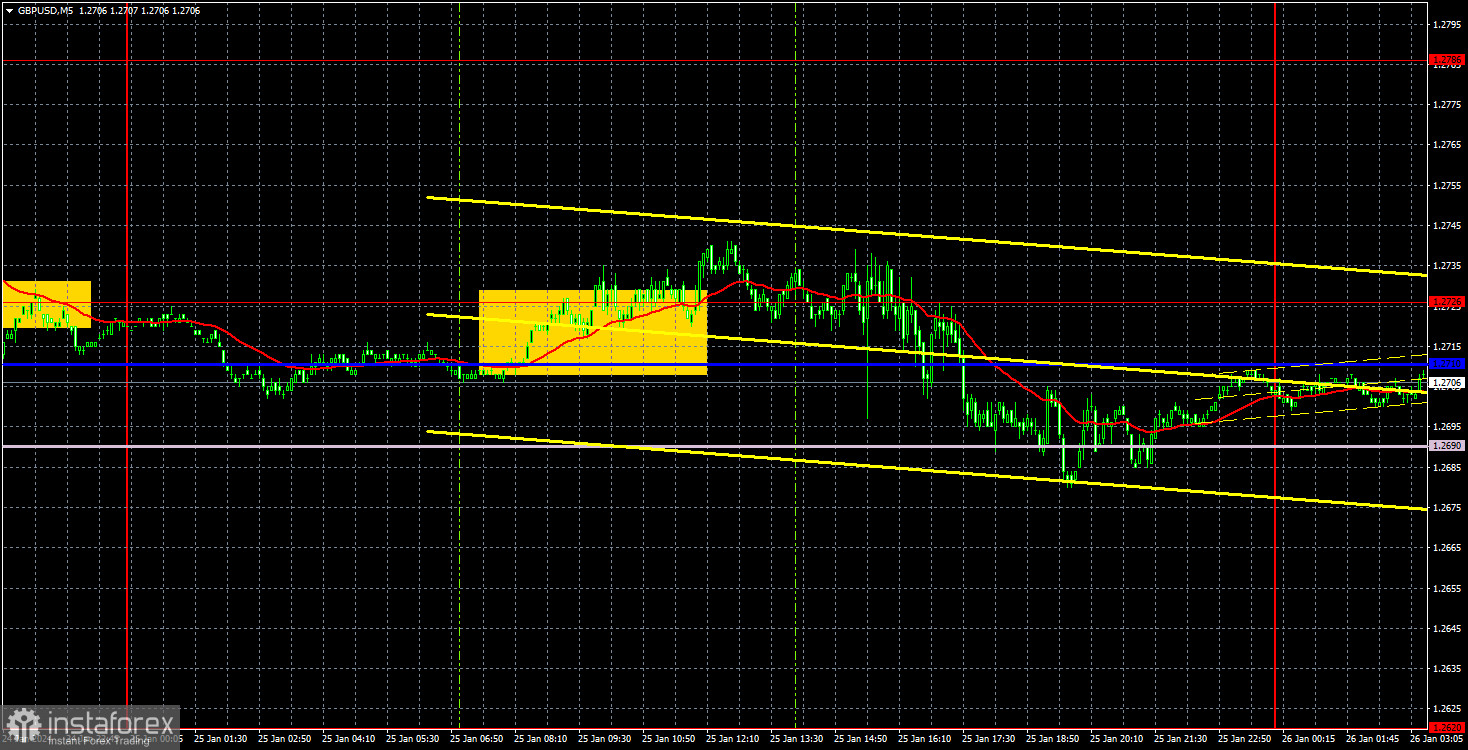Click the 25 Jan 20:10 time label

point(1116,739)
